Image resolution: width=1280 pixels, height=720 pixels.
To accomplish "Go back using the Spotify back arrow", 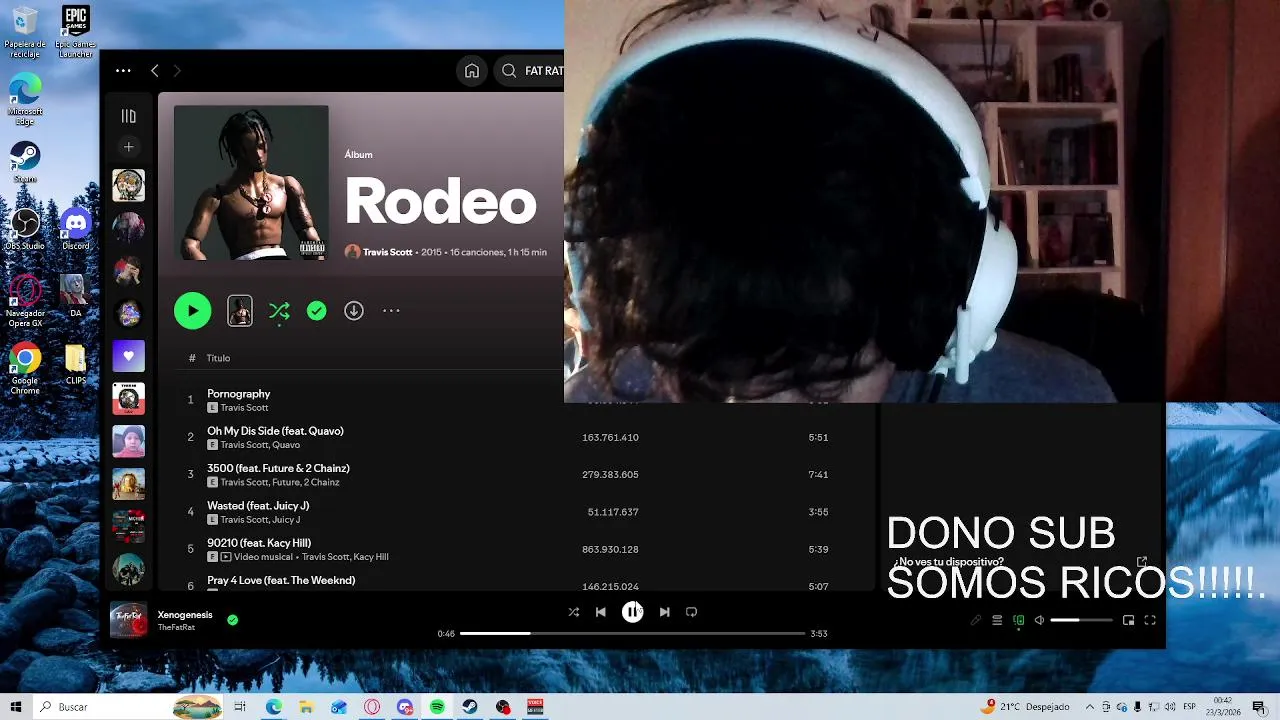I will click(155, 71).
